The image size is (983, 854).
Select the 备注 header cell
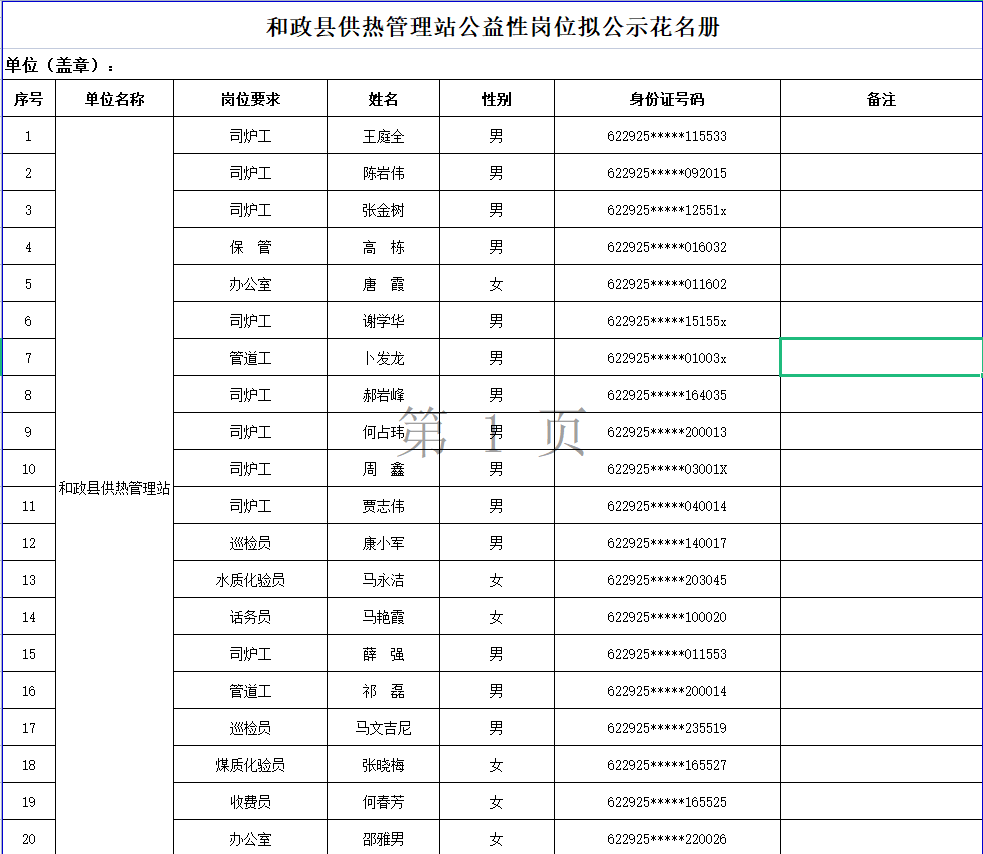pos(881,98)
